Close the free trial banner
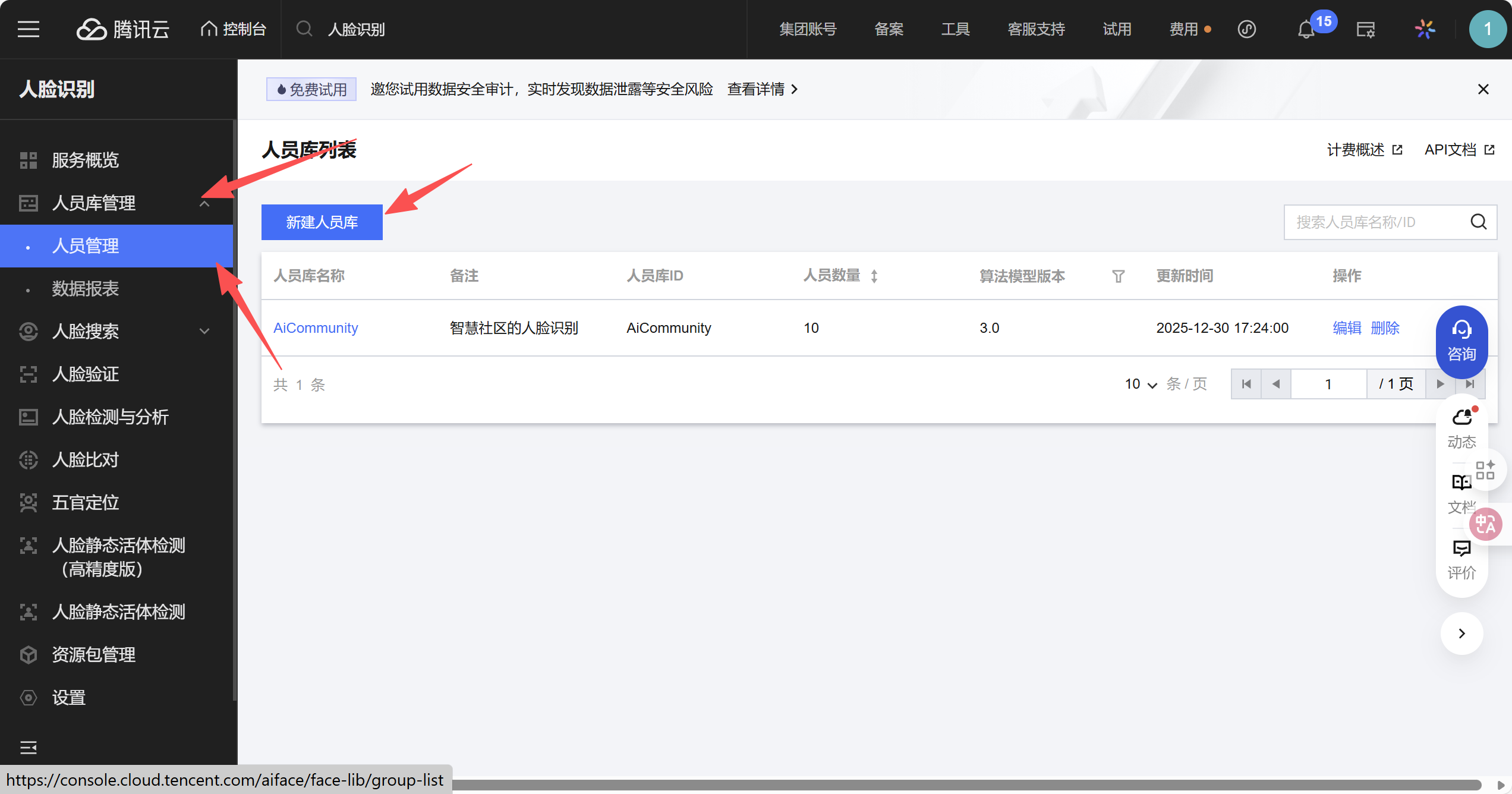This screenshot has width=1512, height=794. [1483, 89]
